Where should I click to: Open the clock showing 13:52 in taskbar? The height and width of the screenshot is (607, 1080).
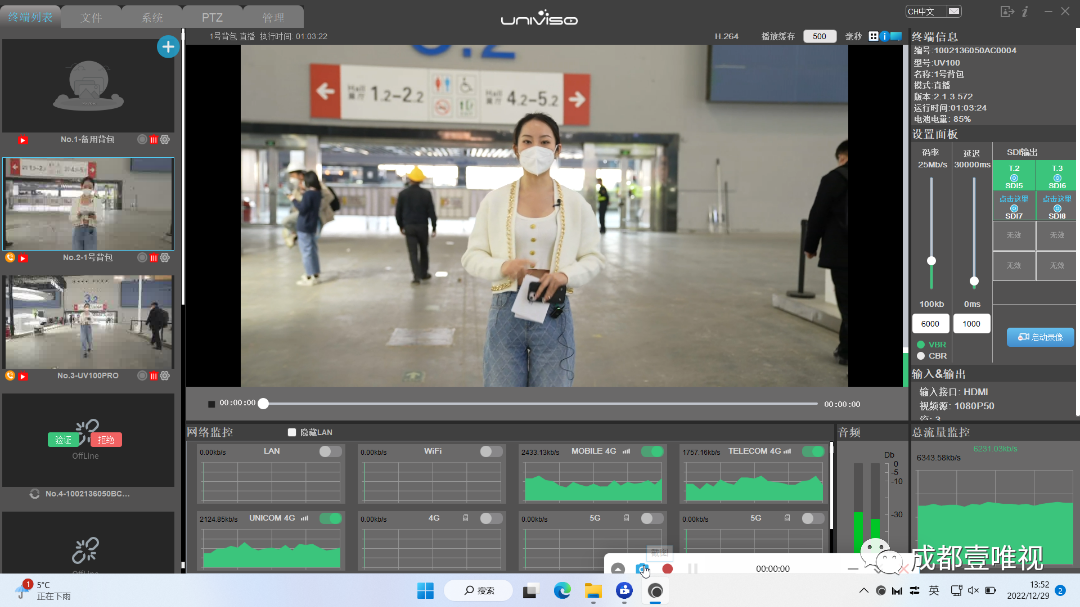click(x=1028, y=590)
